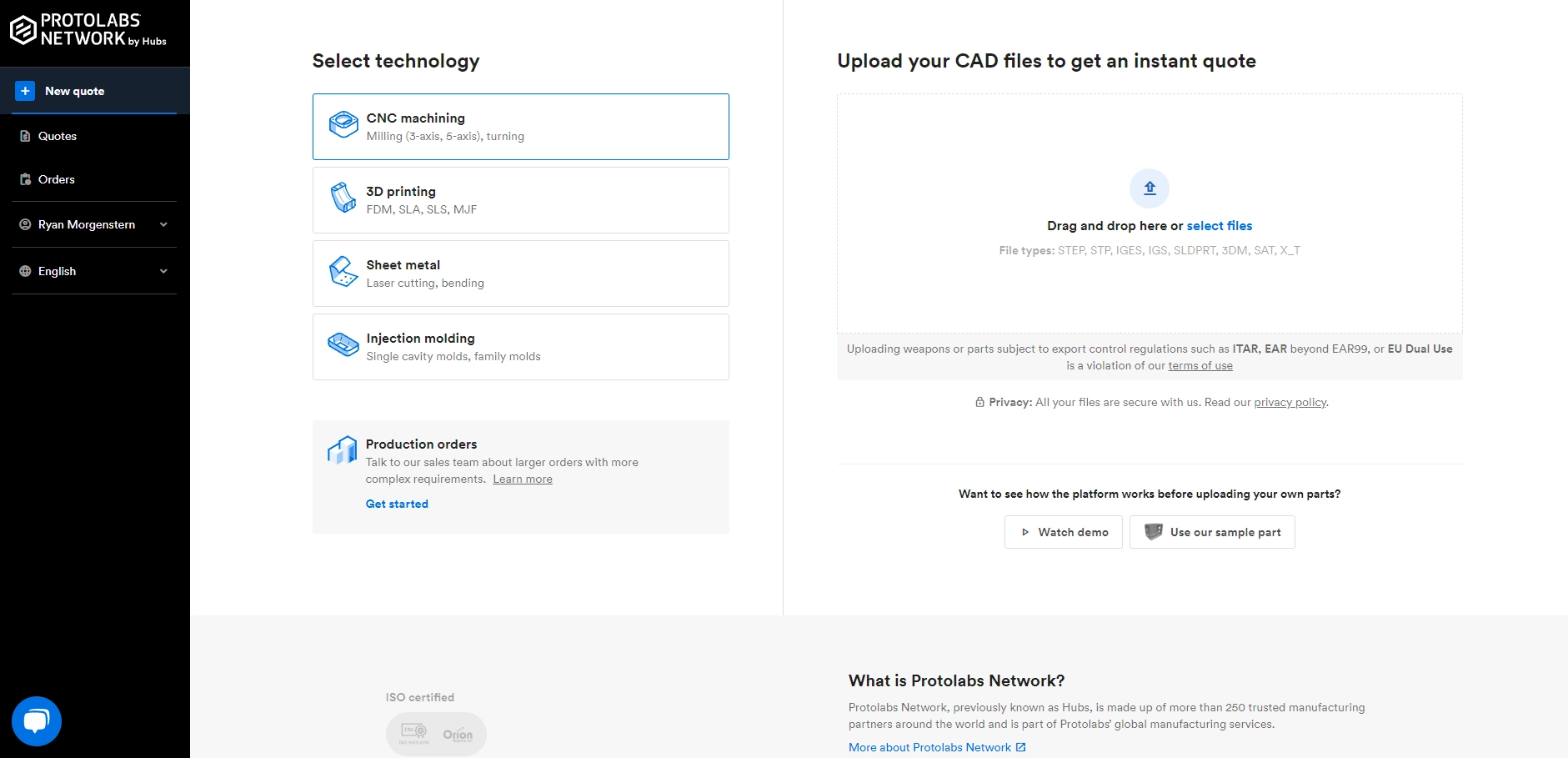This screenshot has width=1568, height=758.
Task: Open the chat support bubble
Action: pos(37,721)
